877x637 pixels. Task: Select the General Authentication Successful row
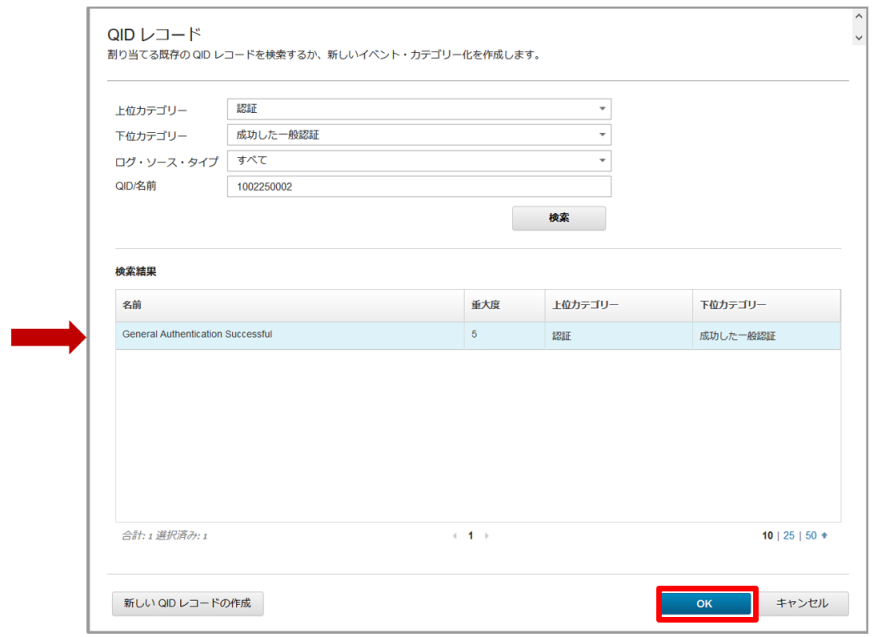478,336
